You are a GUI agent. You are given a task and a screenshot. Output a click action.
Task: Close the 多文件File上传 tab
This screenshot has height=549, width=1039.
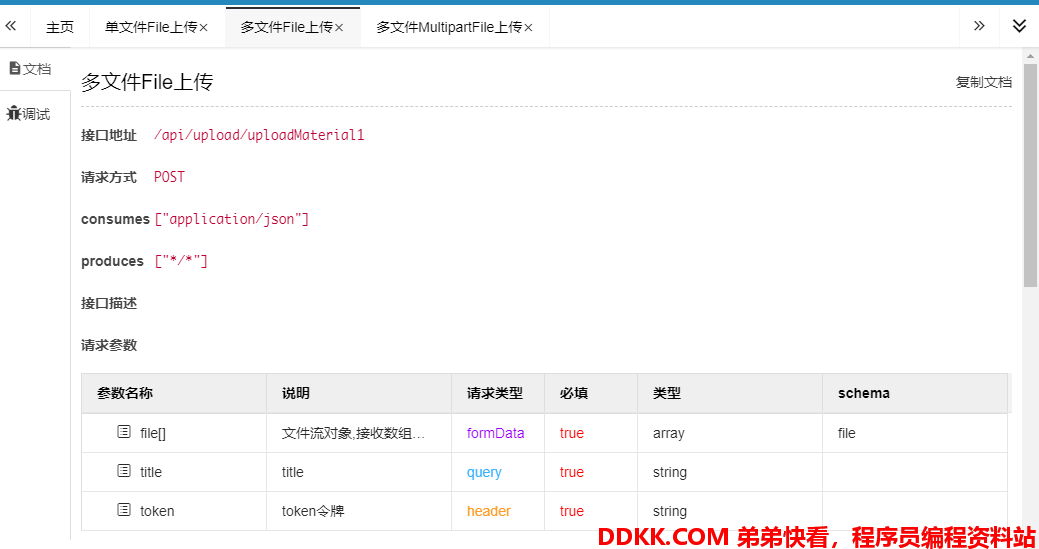point(339,28)
